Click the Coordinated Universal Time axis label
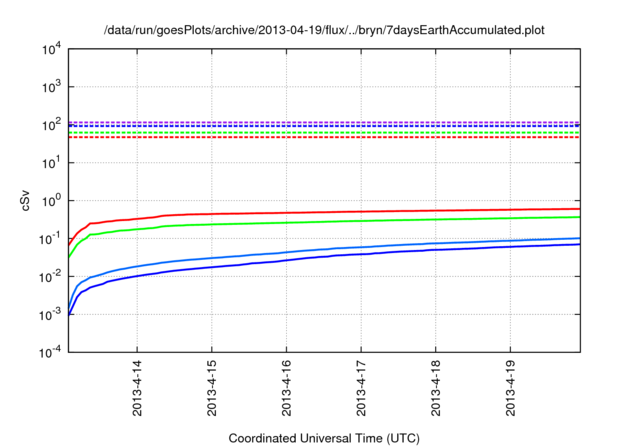This screenshot has width=640, height=448. [325, 438]
